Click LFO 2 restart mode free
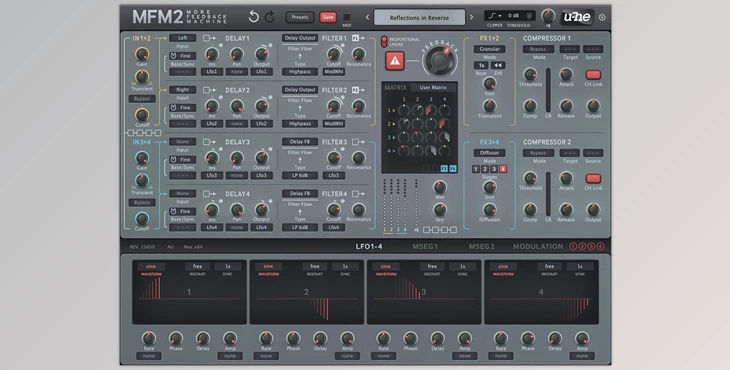This screenshot has height=370, width=730. tap(315, 267)
